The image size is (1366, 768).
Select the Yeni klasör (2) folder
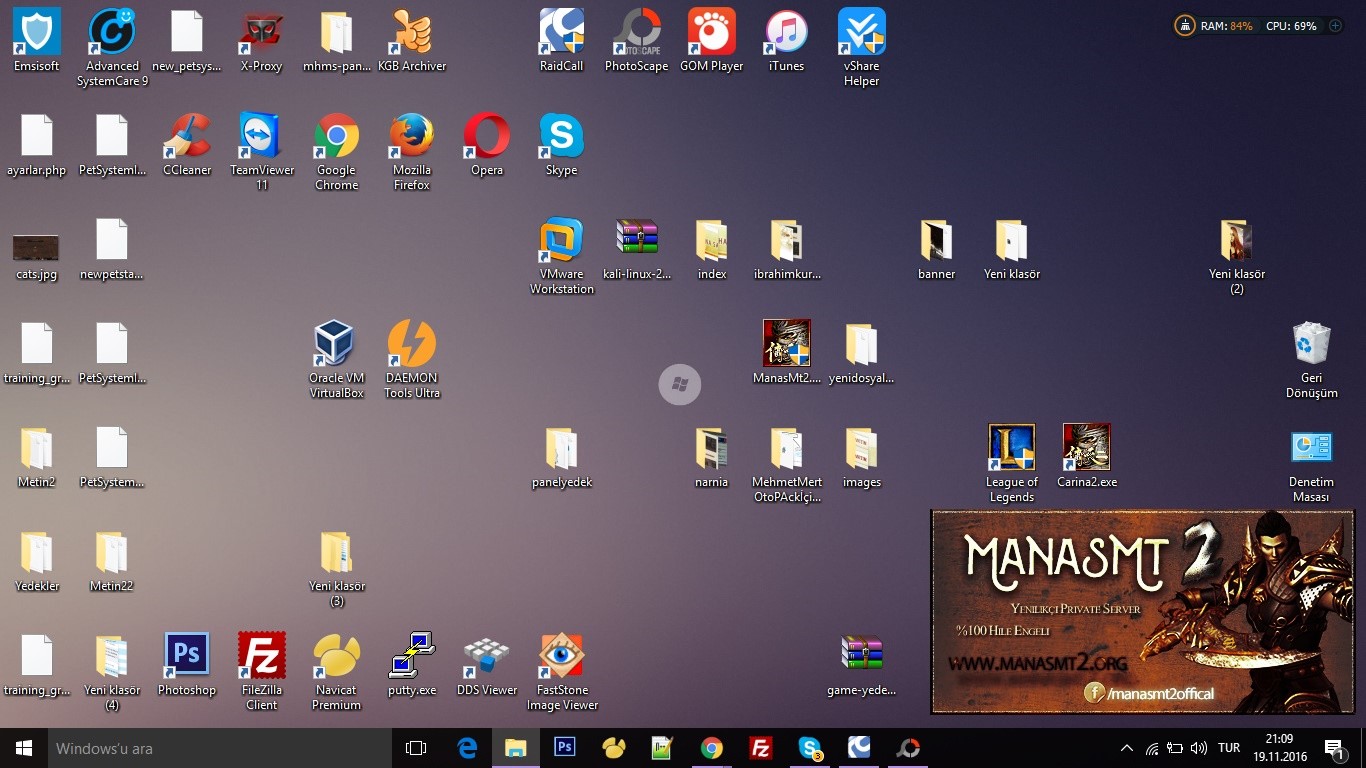point(1237,255)
